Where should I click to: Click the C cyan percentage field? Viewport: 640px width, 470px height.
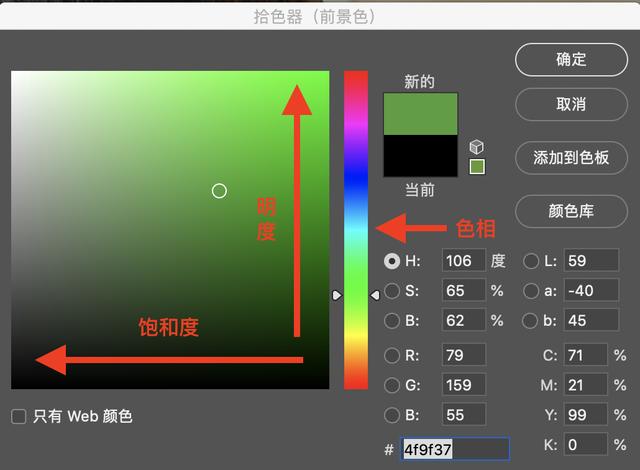tap(585, 355)
